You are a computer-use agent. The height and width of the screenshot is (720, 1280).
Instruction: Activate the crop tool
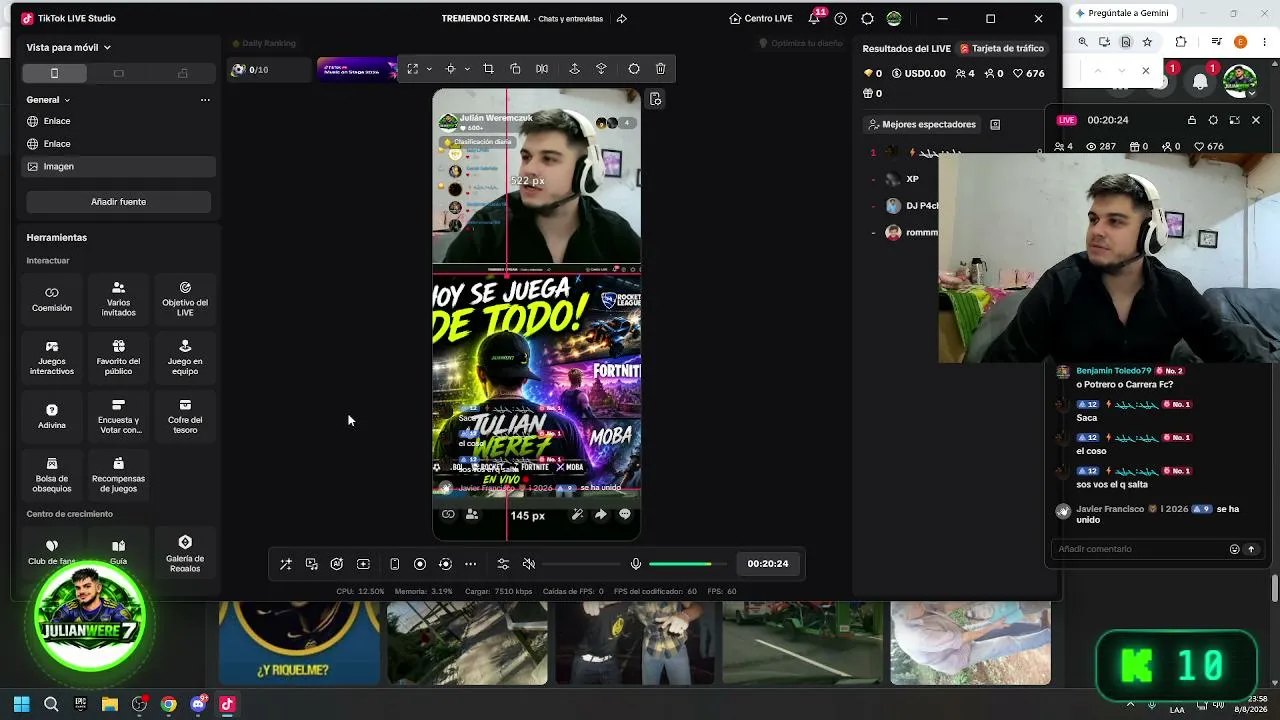[x=488, y=69]
